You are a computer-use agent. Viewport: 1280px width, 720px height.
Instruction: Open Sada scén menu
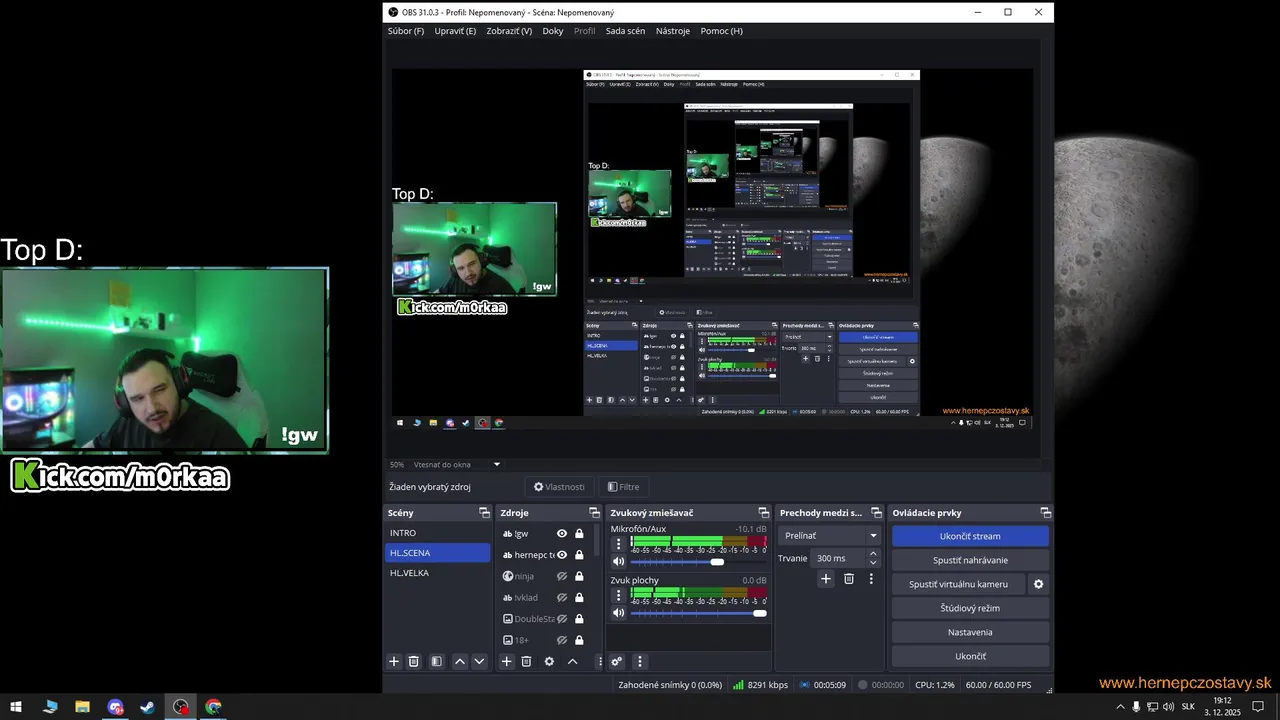click(625, 31)
